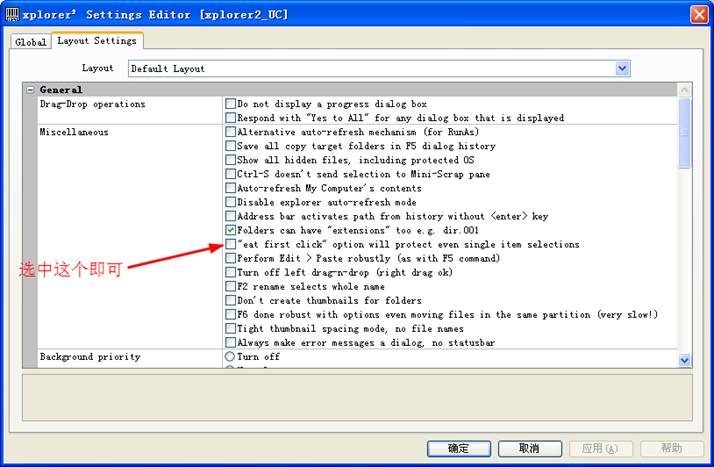This screenshot has width=714, height=467.
Task: Select Turn off background priority radio button
Action: (x=231, y=357)
